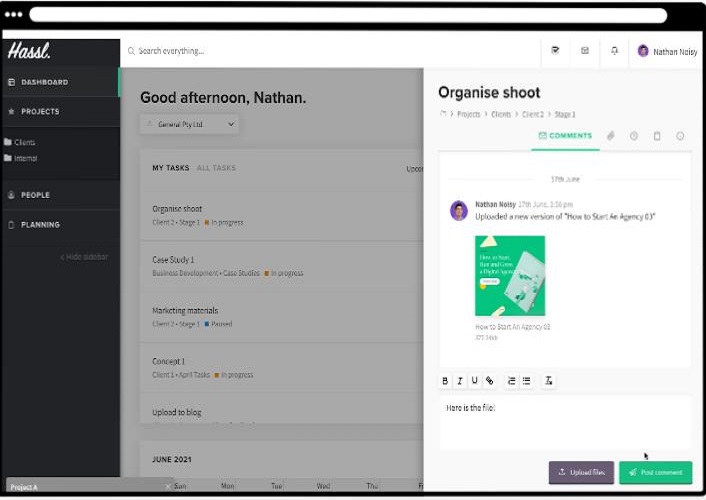The image size is (706, 500).
Task: Open the attachments paperclip tab
Action: (610, 135)
